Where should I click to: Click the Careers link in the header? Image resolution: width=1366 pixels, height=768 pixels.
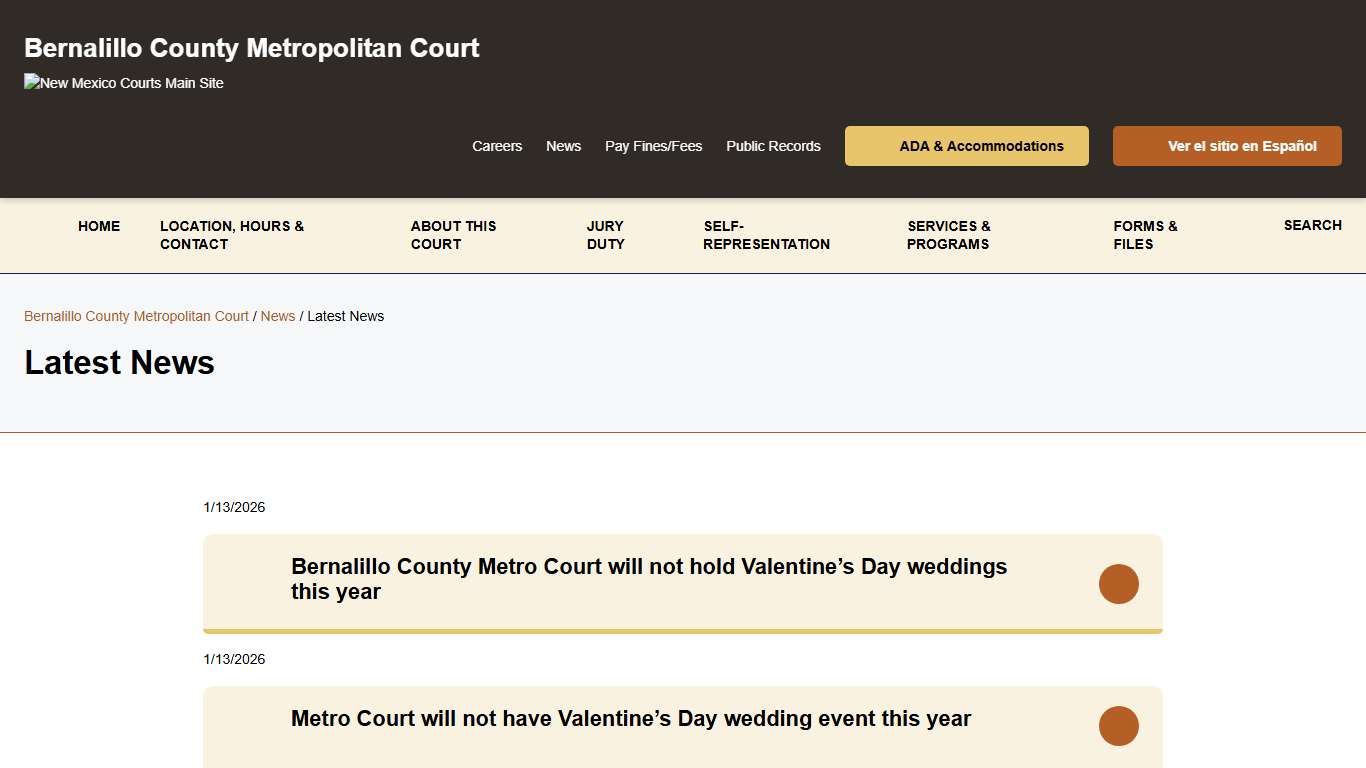(x=497, y=146)
